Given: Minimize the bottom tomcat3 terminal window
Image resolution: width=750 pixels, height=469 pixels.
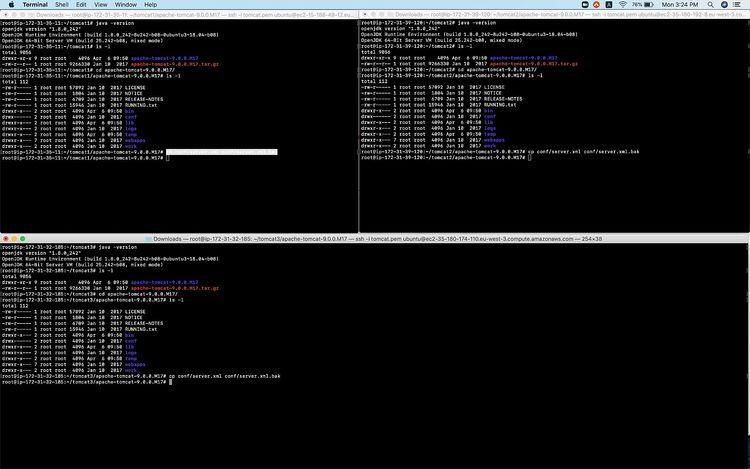Looking at the screenshot, I should [15, 239].
